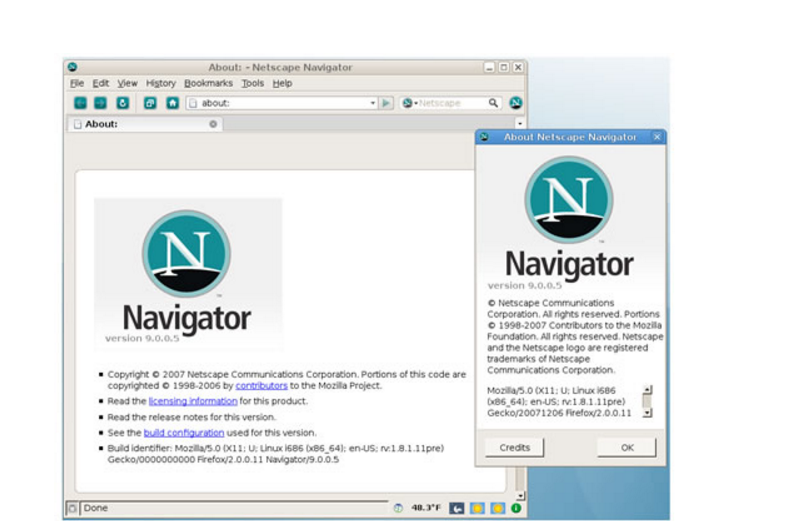This screenshot has height=527, width=790.
Task: Open the licensing information link
Action: click(x=193, y=402)
